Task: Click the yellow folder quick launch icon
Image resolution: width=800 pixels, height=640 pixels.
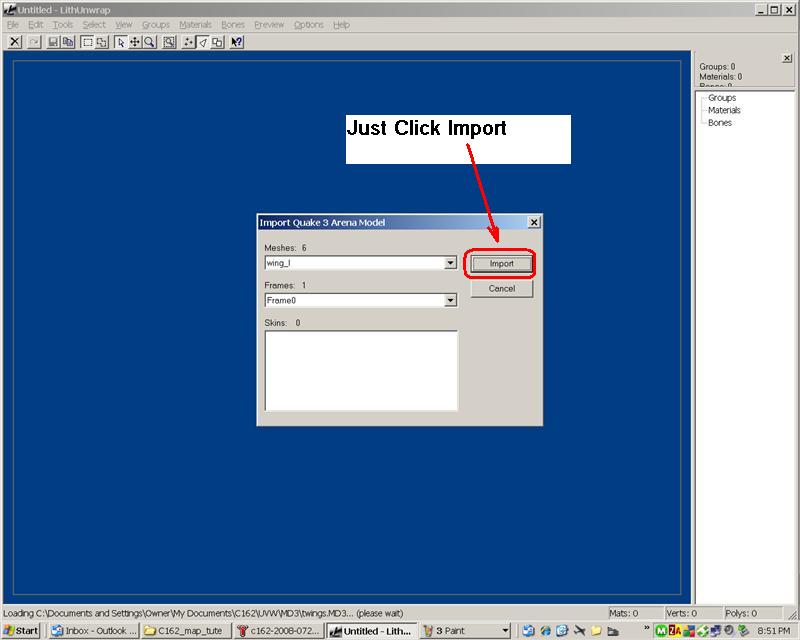Action: point(596,631)
